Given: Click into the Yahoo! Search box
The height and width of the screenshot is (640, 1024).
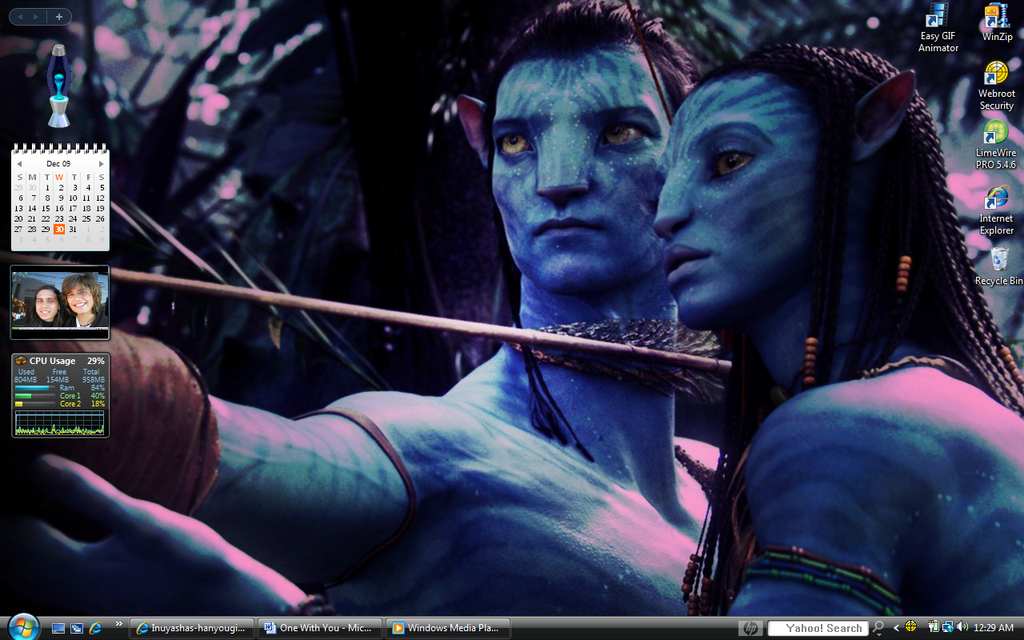Looking at the screenshot, I should point(818,628).
